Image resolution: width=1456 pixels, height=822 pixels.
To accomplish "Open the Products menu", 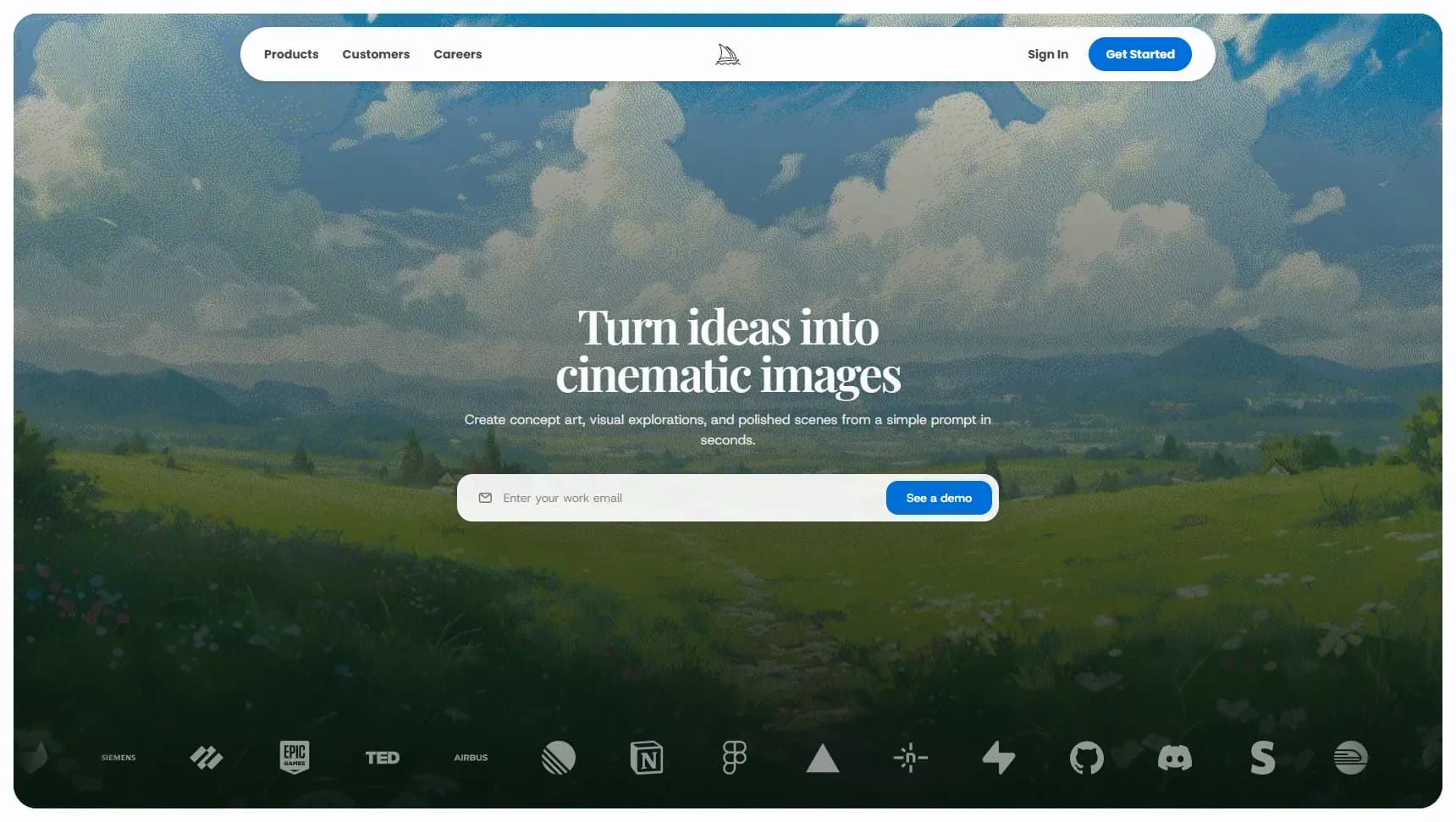I will pyautogui.click(x=291, y=54).
